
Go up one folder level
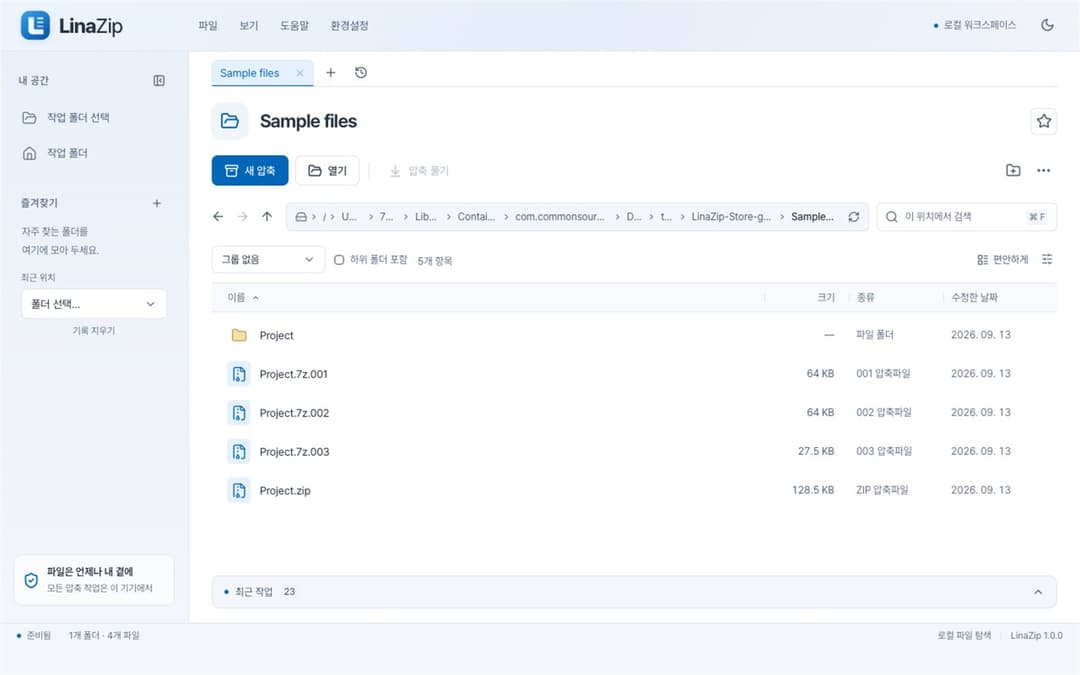coord(267,216)
